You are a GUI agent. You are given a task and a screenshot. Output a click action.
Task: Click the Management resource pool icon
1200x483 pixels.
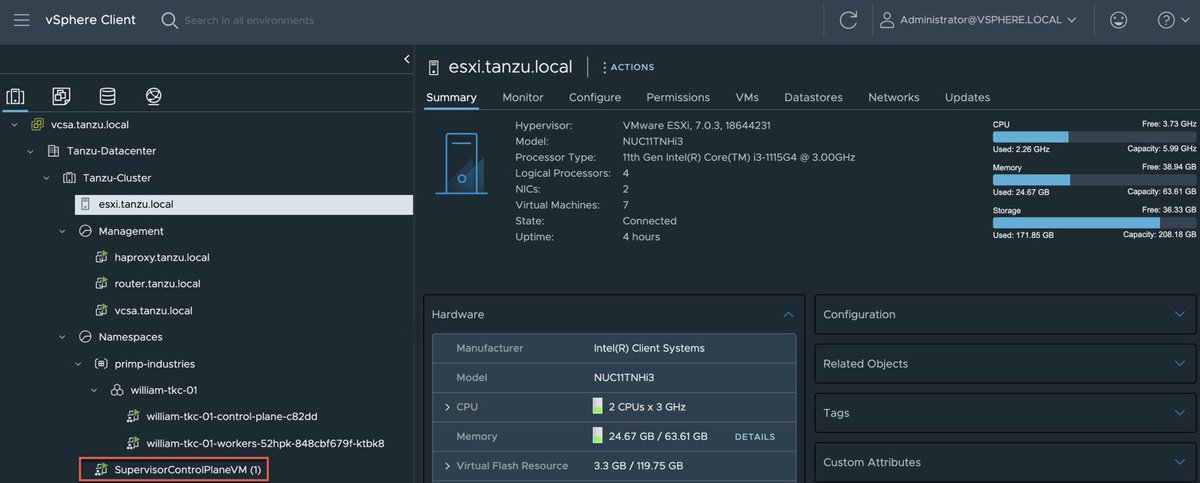85,231
